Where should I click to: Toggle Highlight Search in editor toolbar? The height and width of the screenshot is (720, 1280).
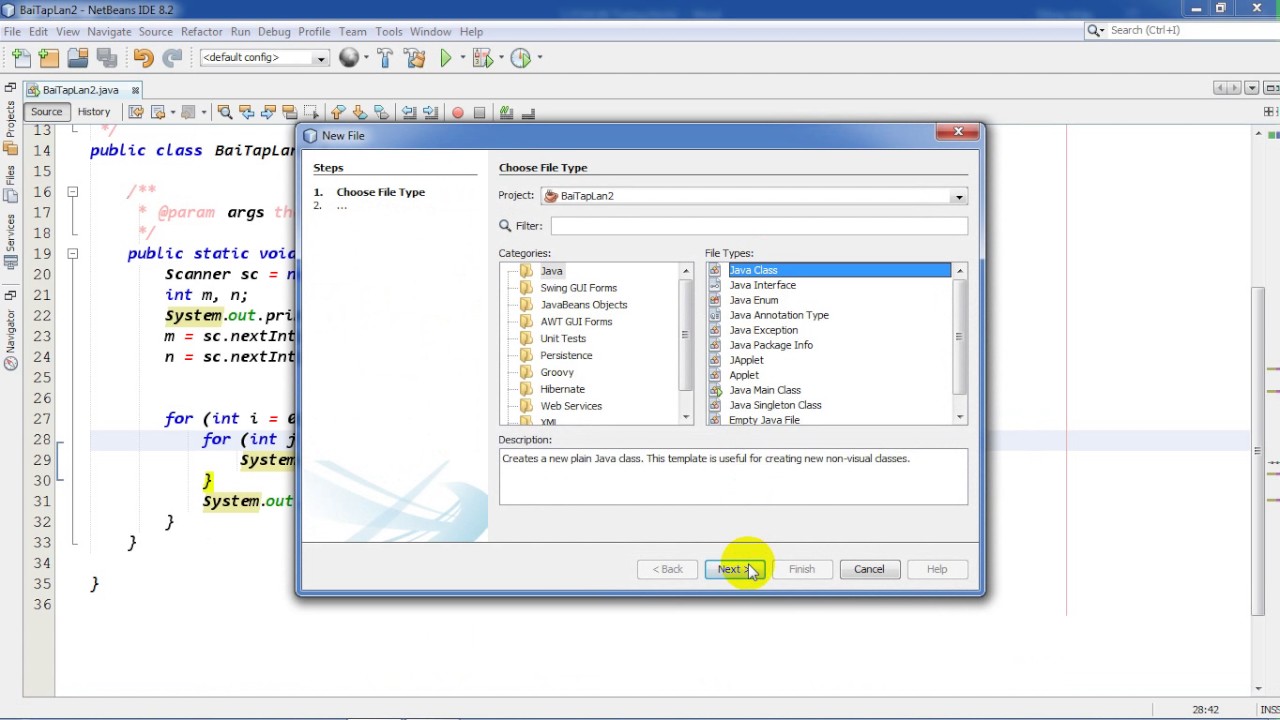pos(290,112)
